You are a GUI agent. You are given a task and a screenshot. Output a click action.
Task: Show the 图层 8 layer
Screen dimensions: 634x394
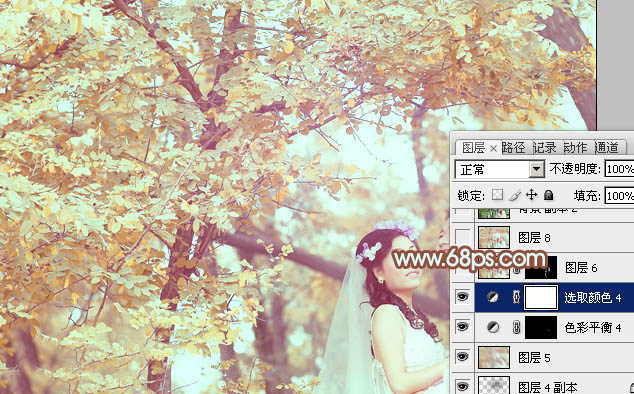click(462, 237)
